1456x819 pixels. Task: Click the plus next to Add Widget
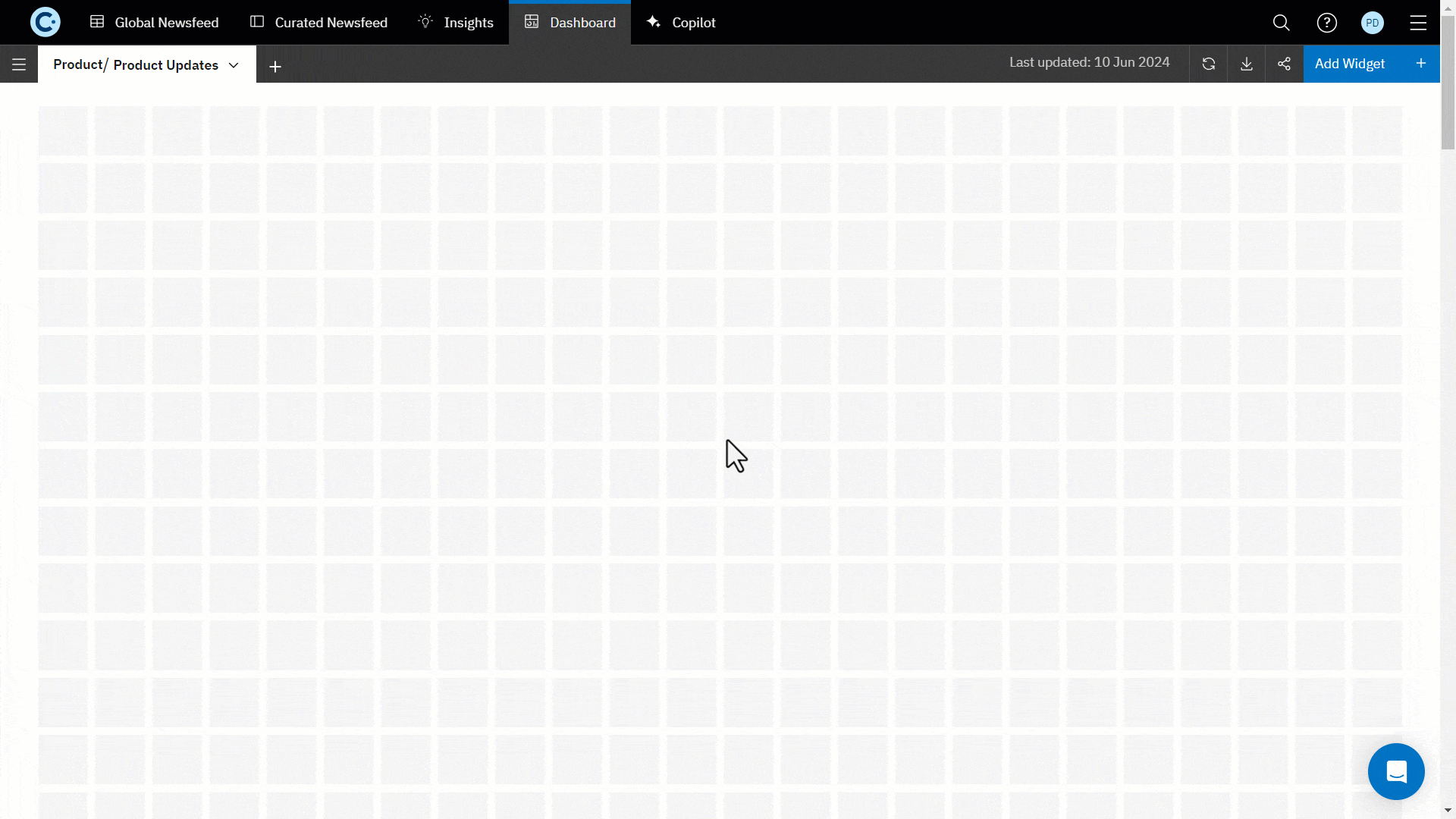pyautogui.click(x=1421, y=63)
